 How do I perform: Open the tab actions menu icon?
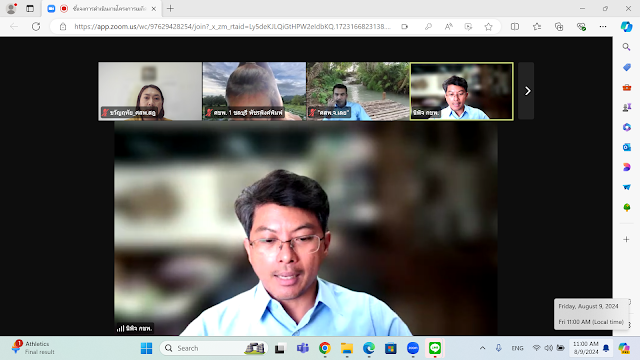click(30, 8)
